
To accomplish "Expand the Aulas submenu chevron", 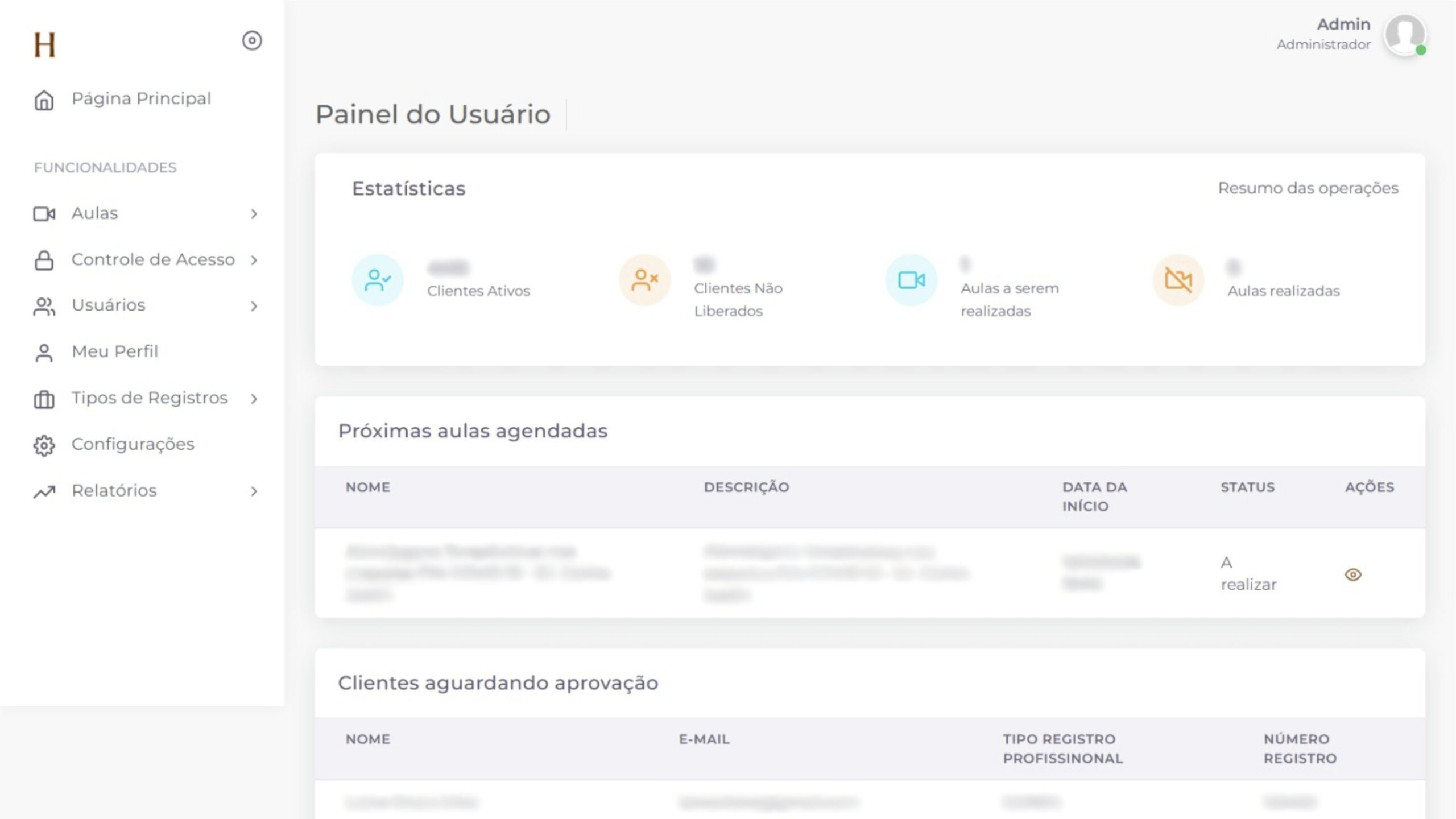I will coord(254,214).
